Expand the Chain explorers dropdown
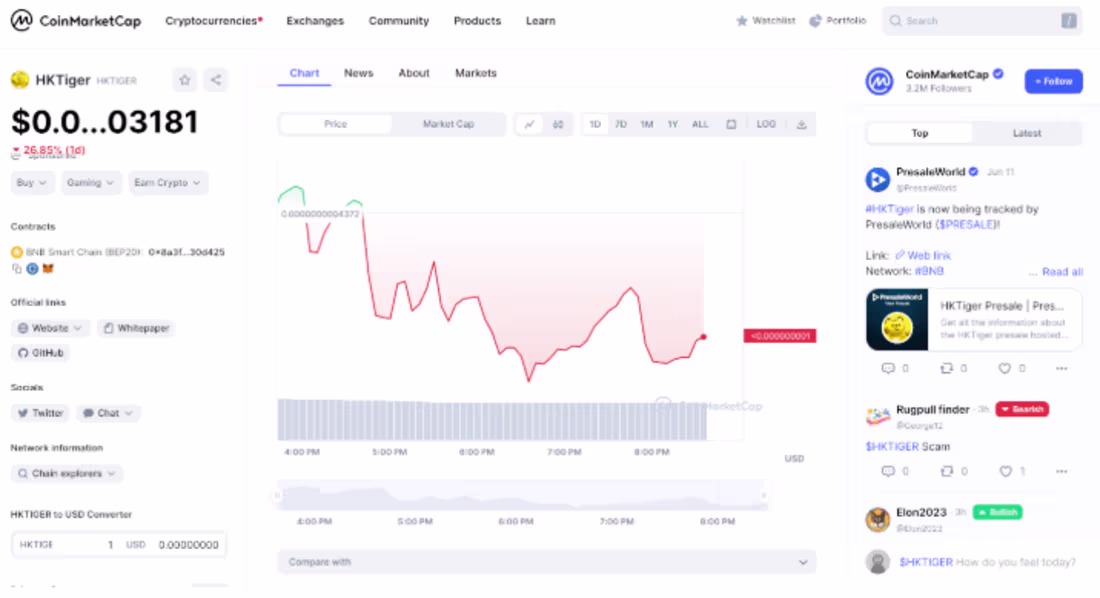The image size is (1100, 598). click(x=67, y=473)
